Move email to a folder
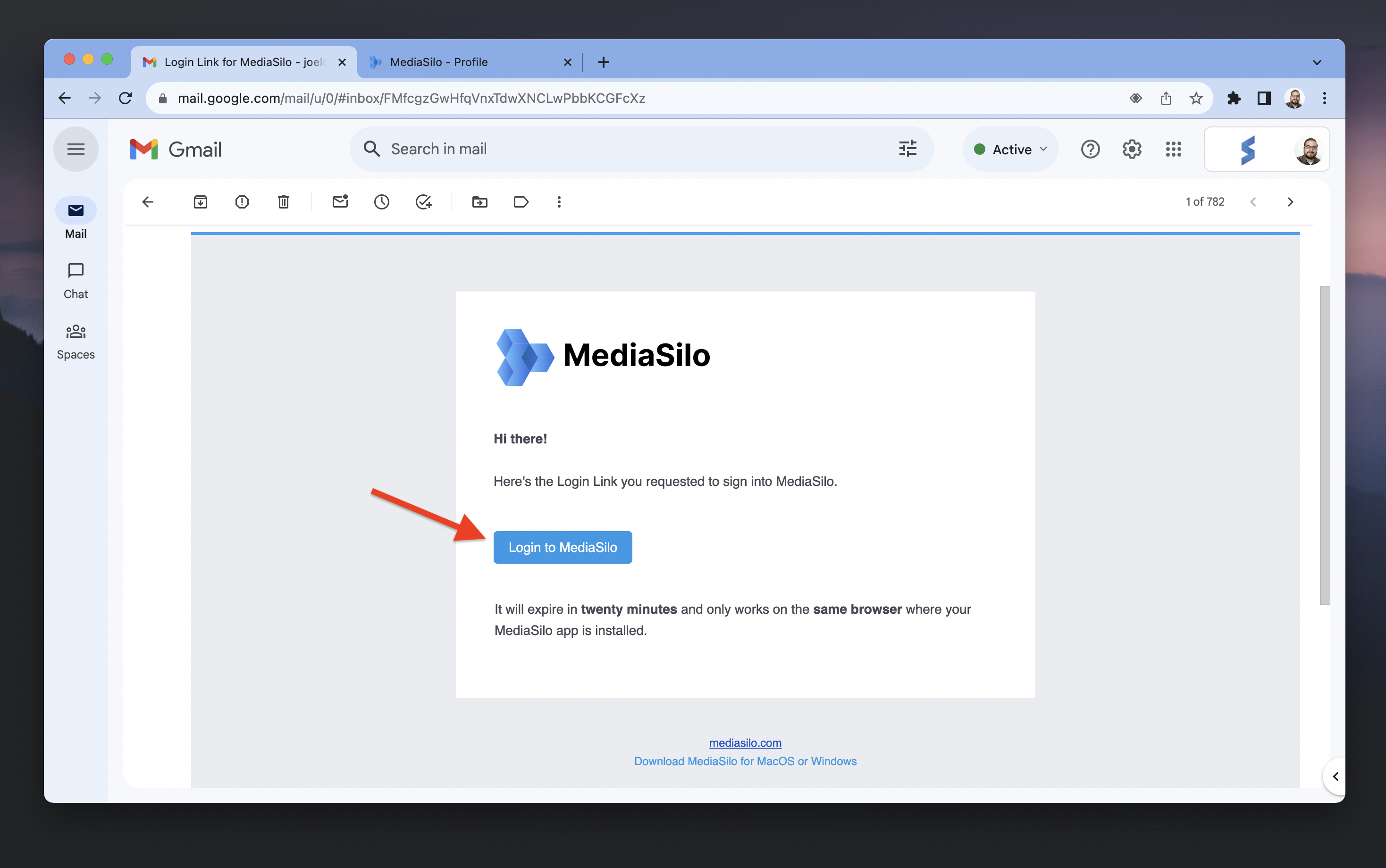1386x868 pixels. pos(479,201)
